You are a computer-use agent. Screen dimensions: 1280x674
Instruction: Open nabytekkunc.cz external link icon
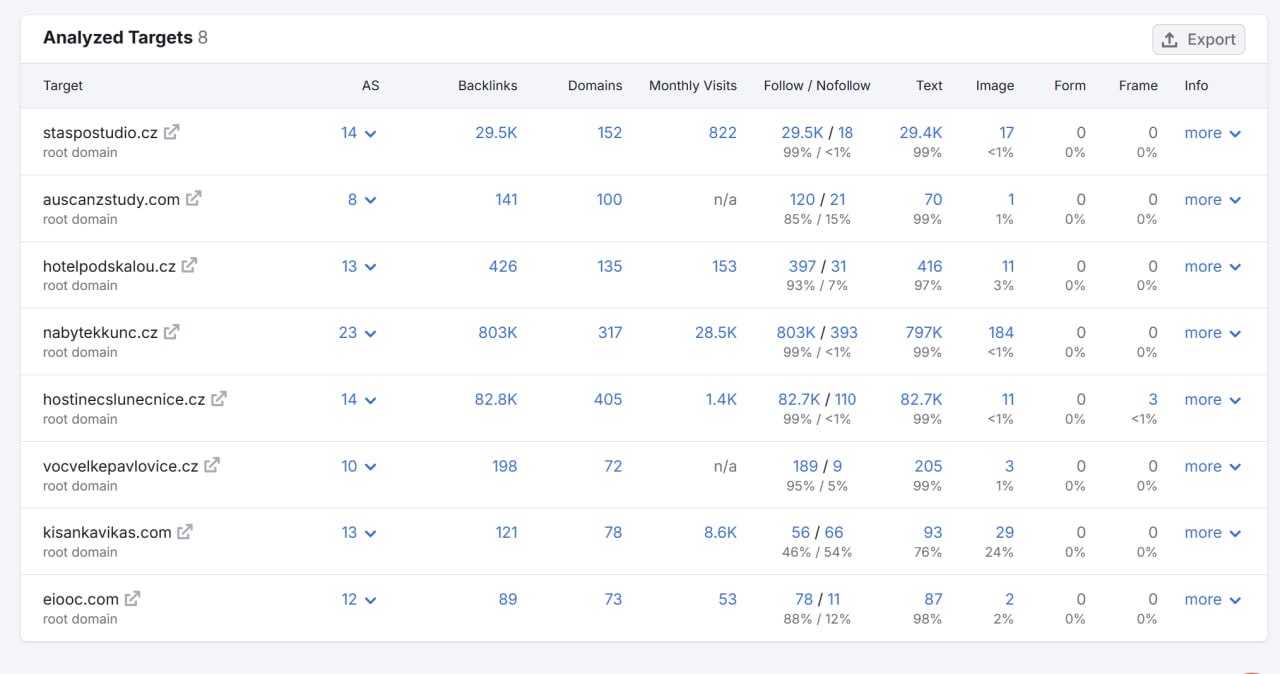pyautogui.click(x=172, y=332)
